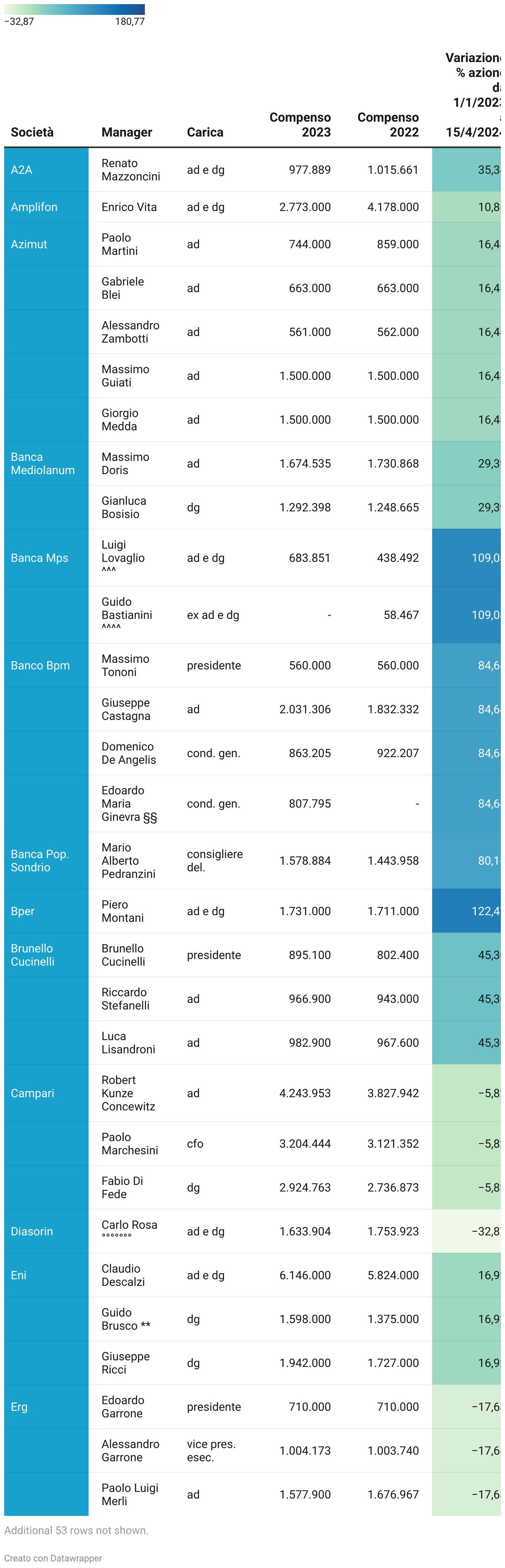The image size is (505, 1568).
Task: Select the 'vice pres. esec.' role cell
Action: 211,1450
